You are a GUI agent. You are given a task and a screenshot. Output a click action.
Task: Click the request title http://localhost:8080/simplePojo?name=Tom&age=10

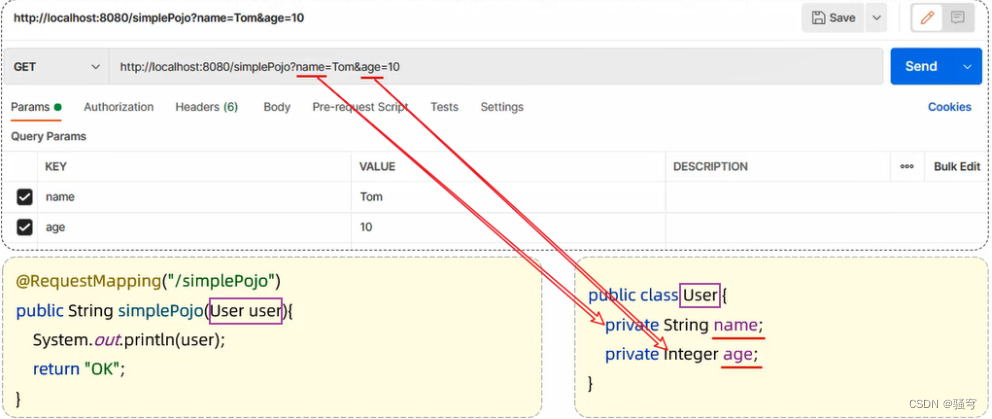(159, 18)
